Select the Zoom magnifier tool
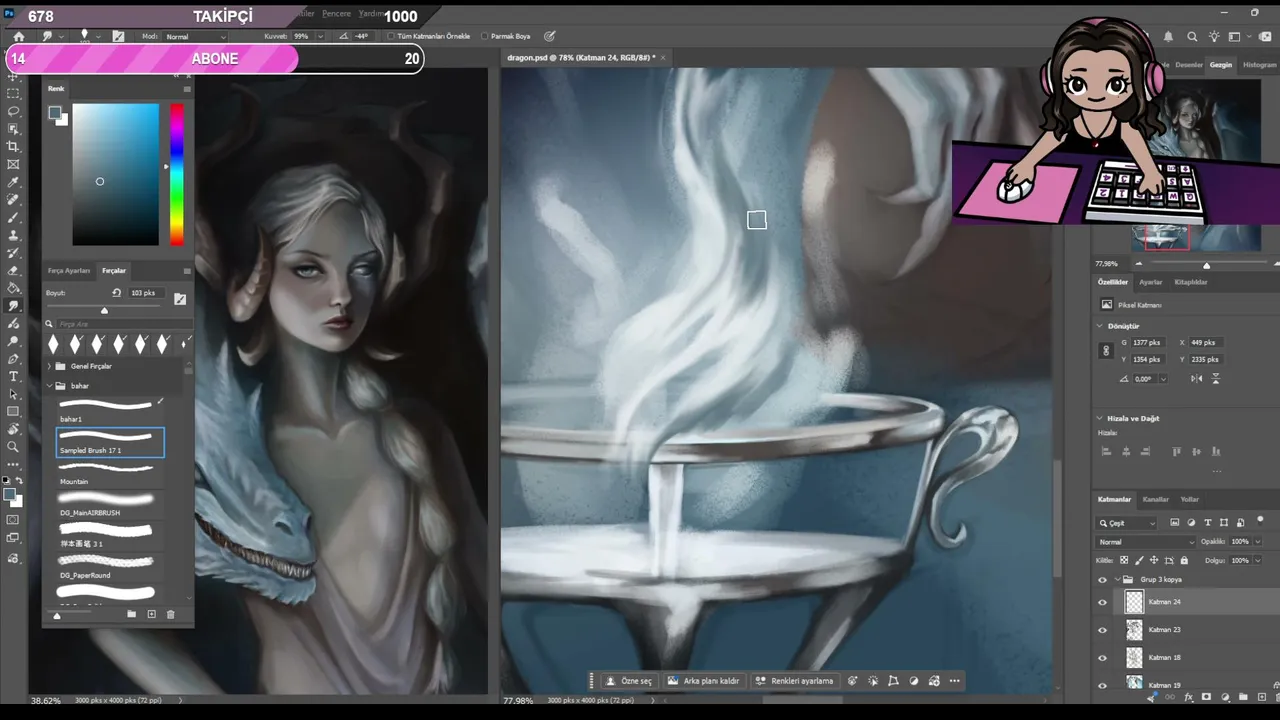The width and height of the screenshot is (1280, 720). point(14,447)
